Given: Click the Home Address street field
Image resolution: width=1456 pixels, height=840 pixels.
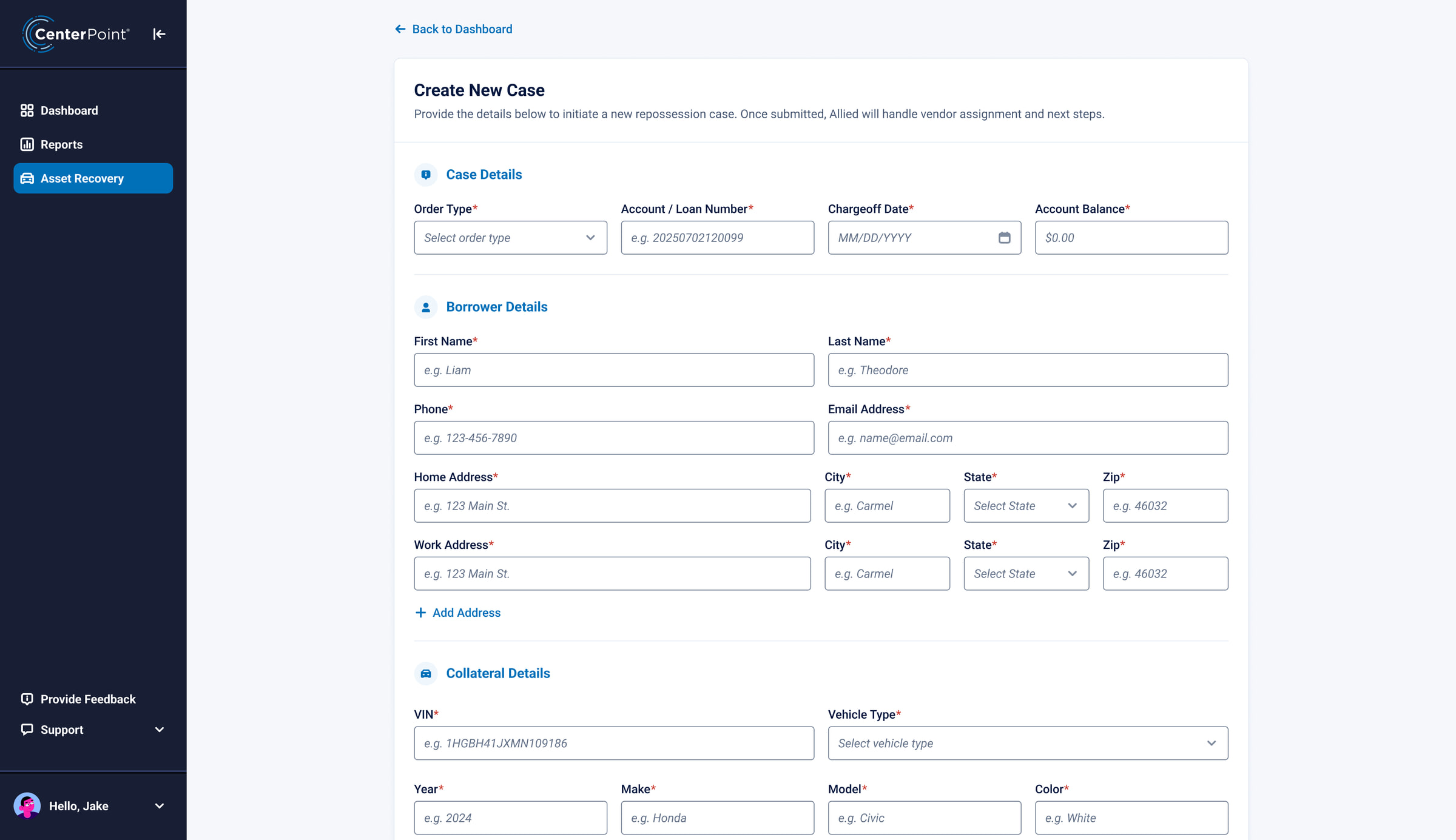Looking at the screenshot, I should [612, 506].
